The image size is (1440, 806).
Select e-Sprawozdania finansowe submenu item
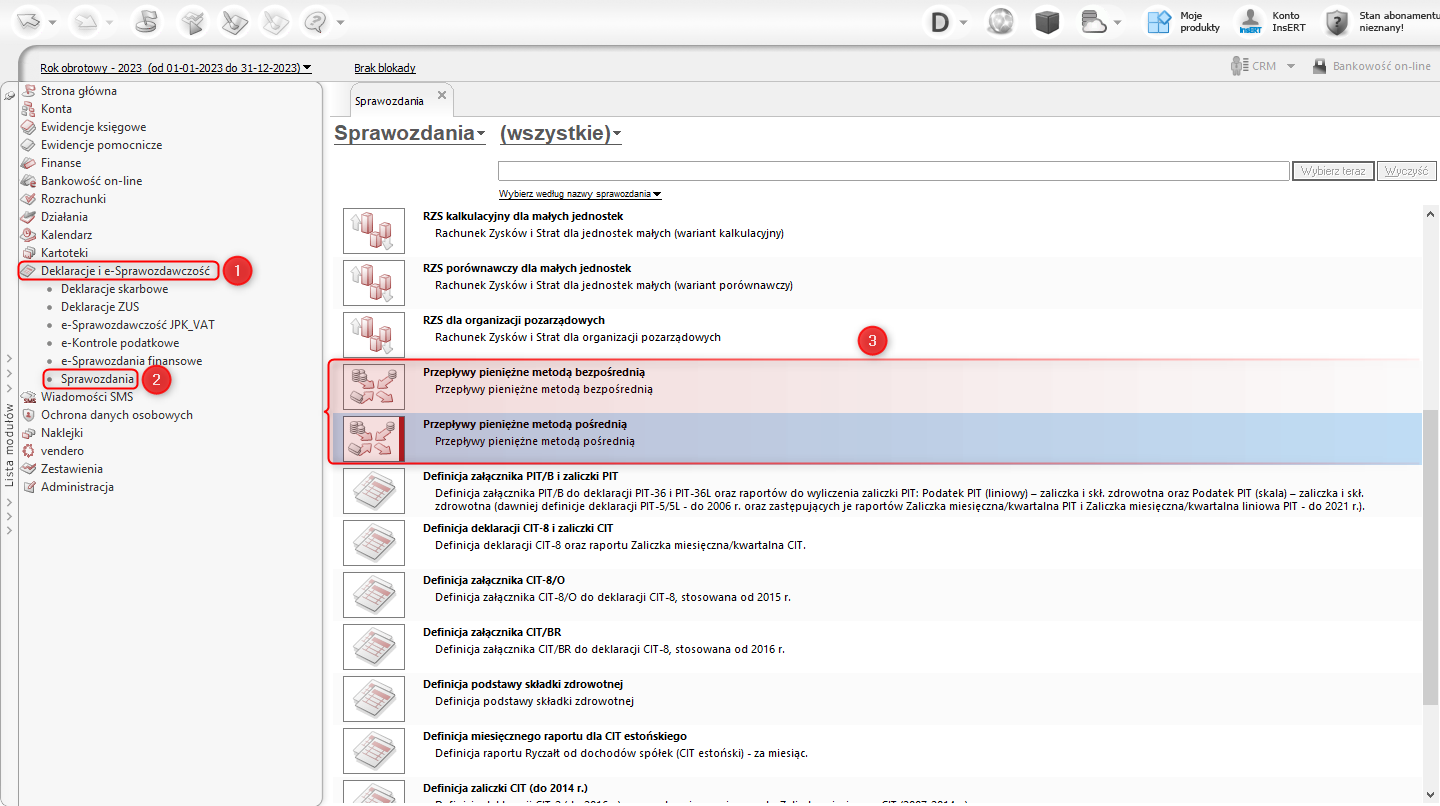(132, 361)
